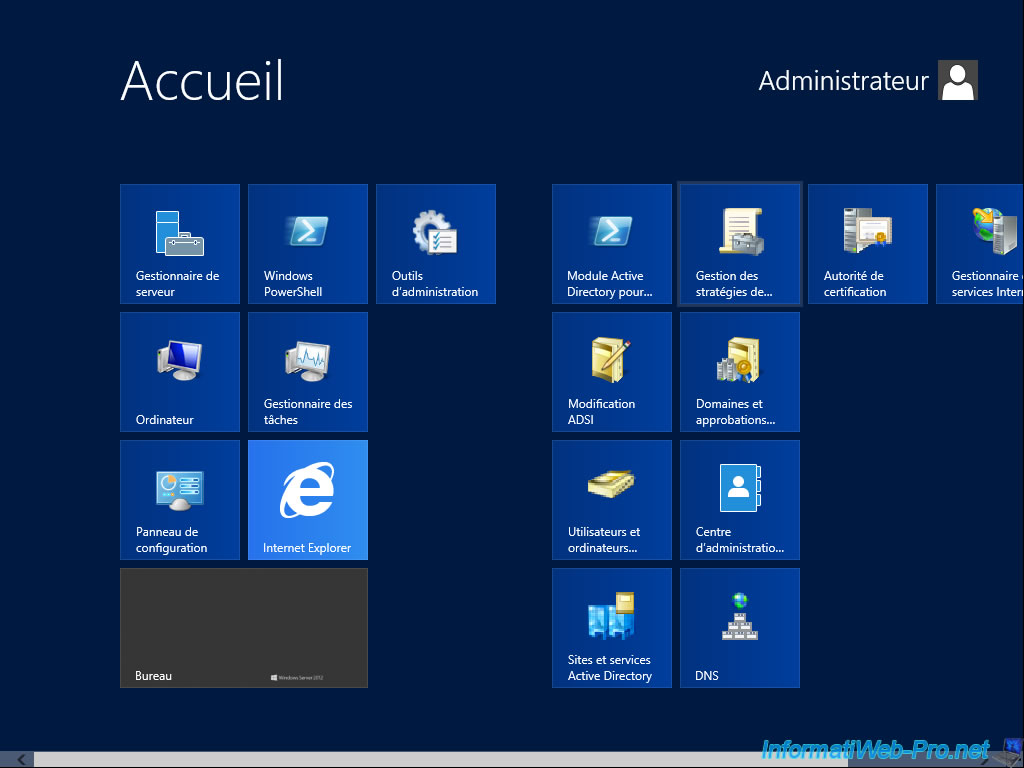Open Domaines et approbations tile
Viewport: 1024px width, 768px height.
point(739,372)
